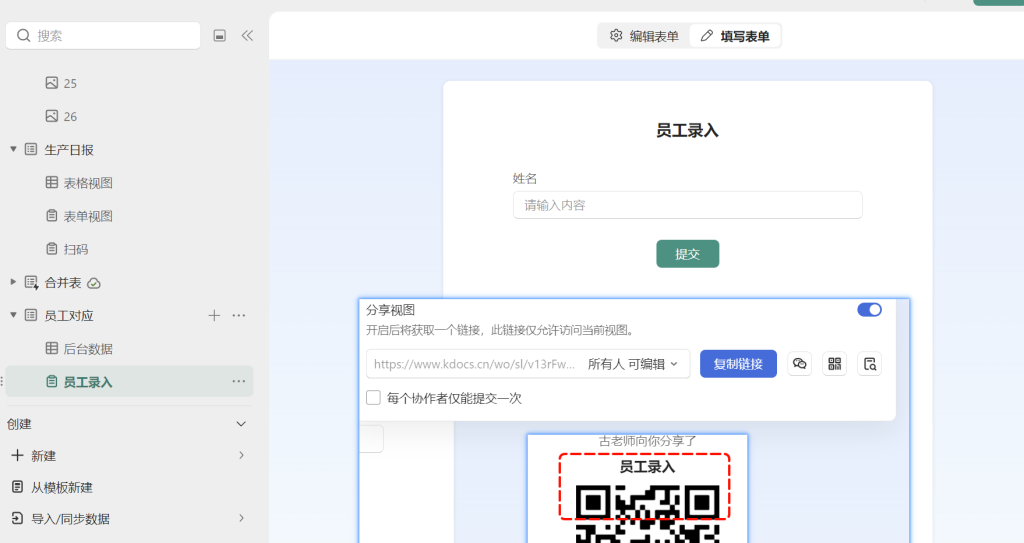Open more options for 员工录入 view
Screen dimensions: 1024x543
pyautogui.click(x=239, y=382)
